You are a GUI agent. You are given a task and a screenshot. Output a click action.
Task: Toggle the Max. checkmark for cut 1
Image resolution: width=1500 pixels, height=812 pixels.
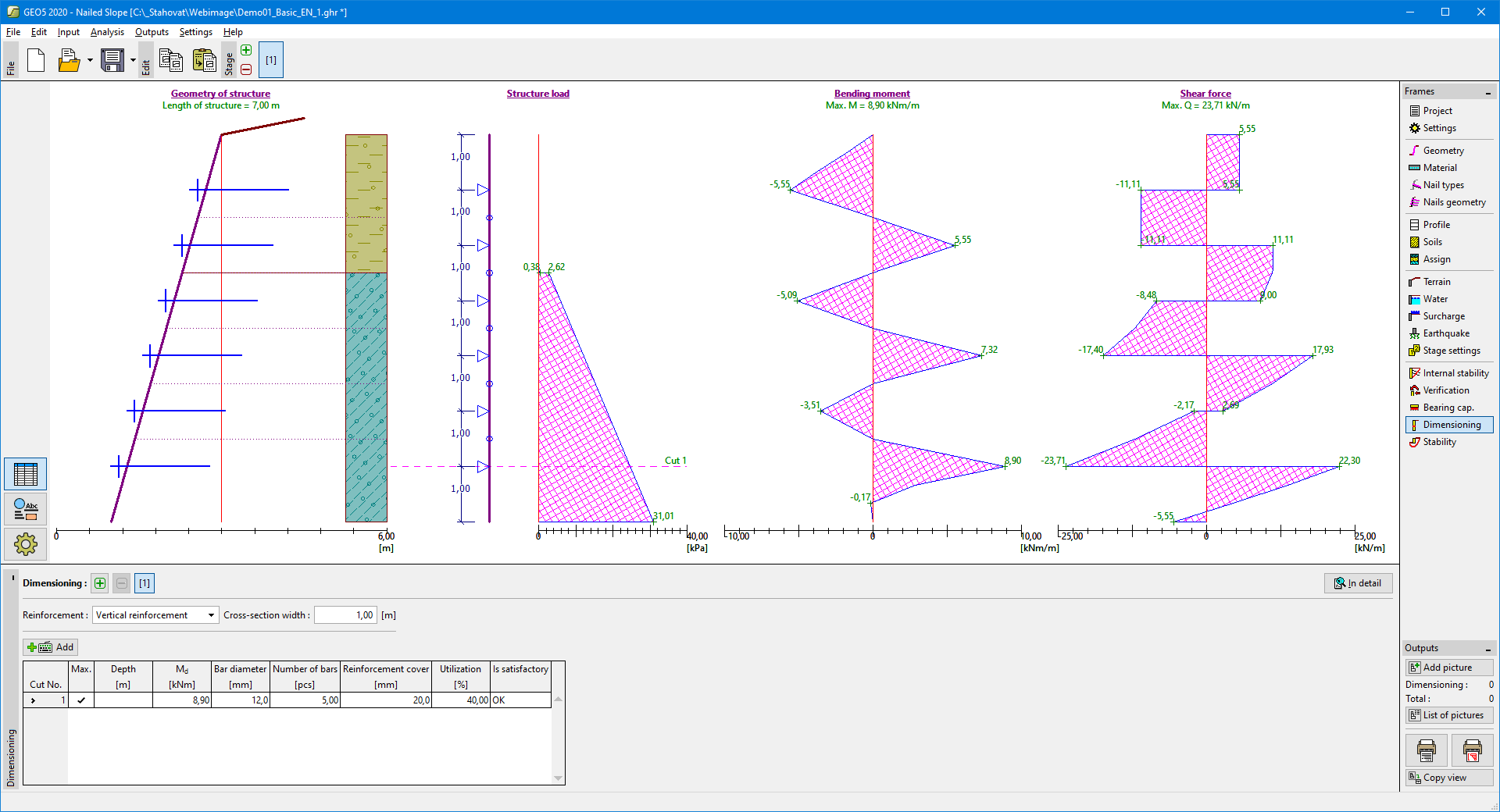[81, 700]
